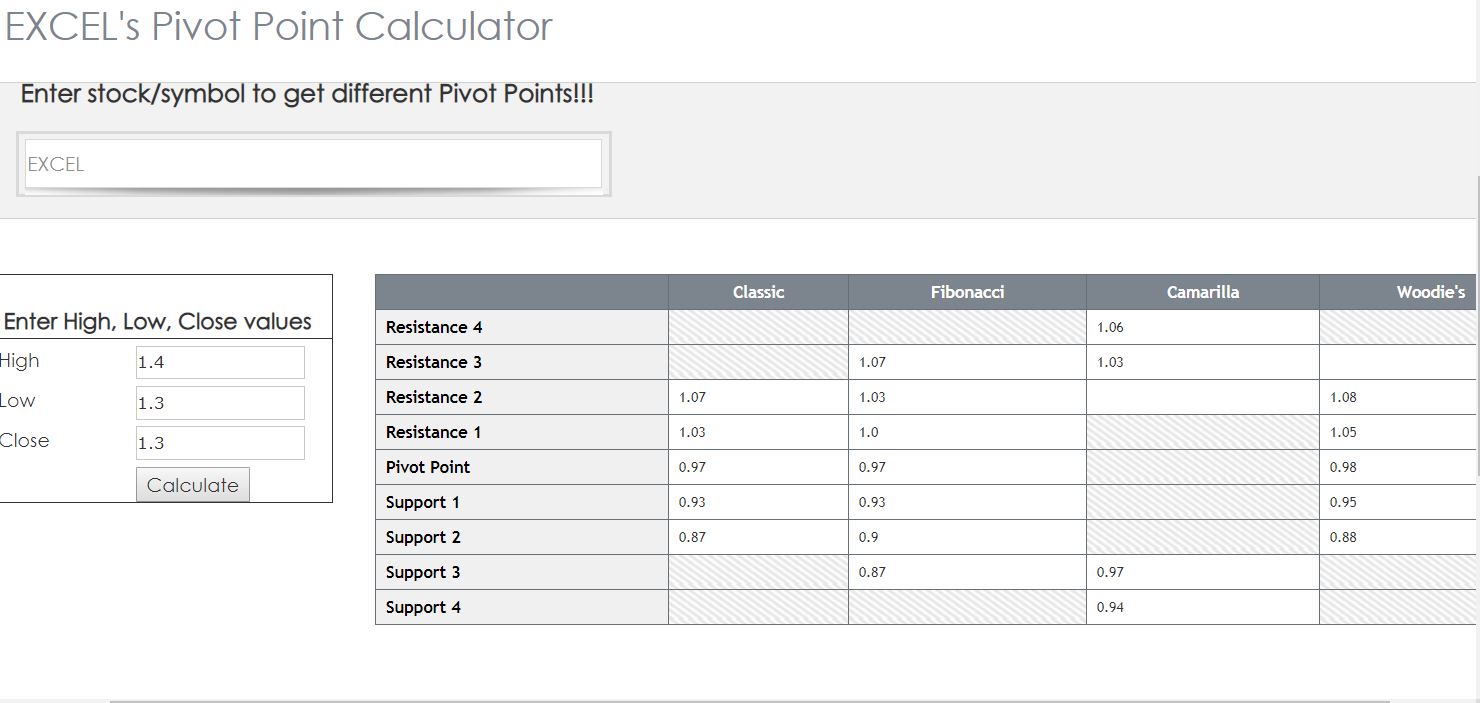Click Classic Support 2 value 0.87
The width and height of the screenshot is (1480, 703).
pos(692,537)
